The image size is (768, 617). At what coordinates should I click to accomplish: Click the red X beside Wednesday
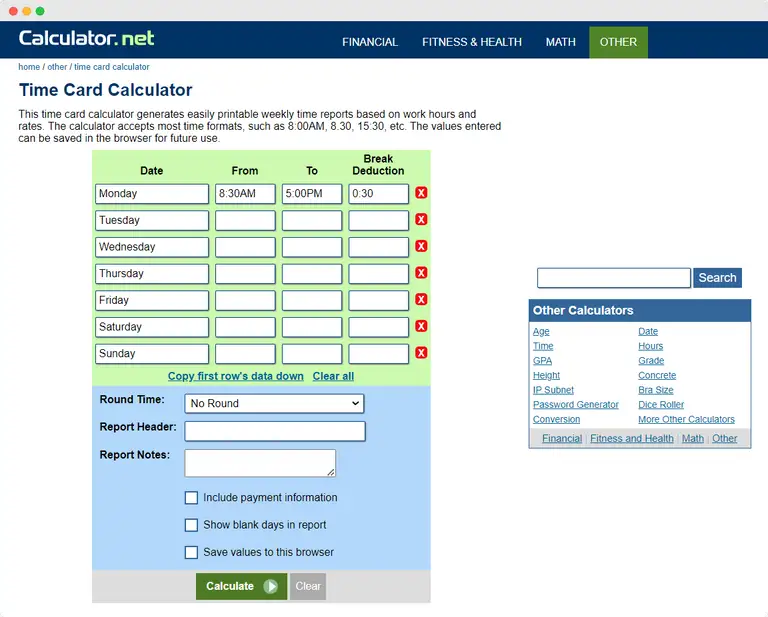tap(421, 246)
